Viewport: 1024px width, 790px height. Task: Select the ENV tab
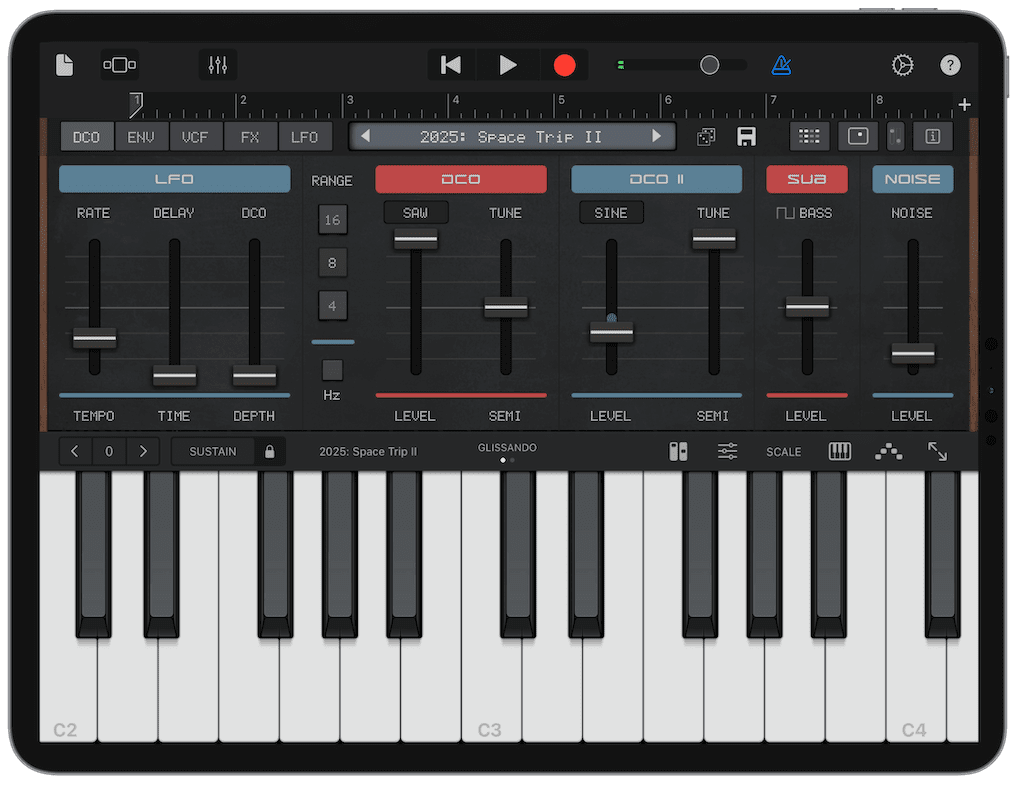[141, 137]
